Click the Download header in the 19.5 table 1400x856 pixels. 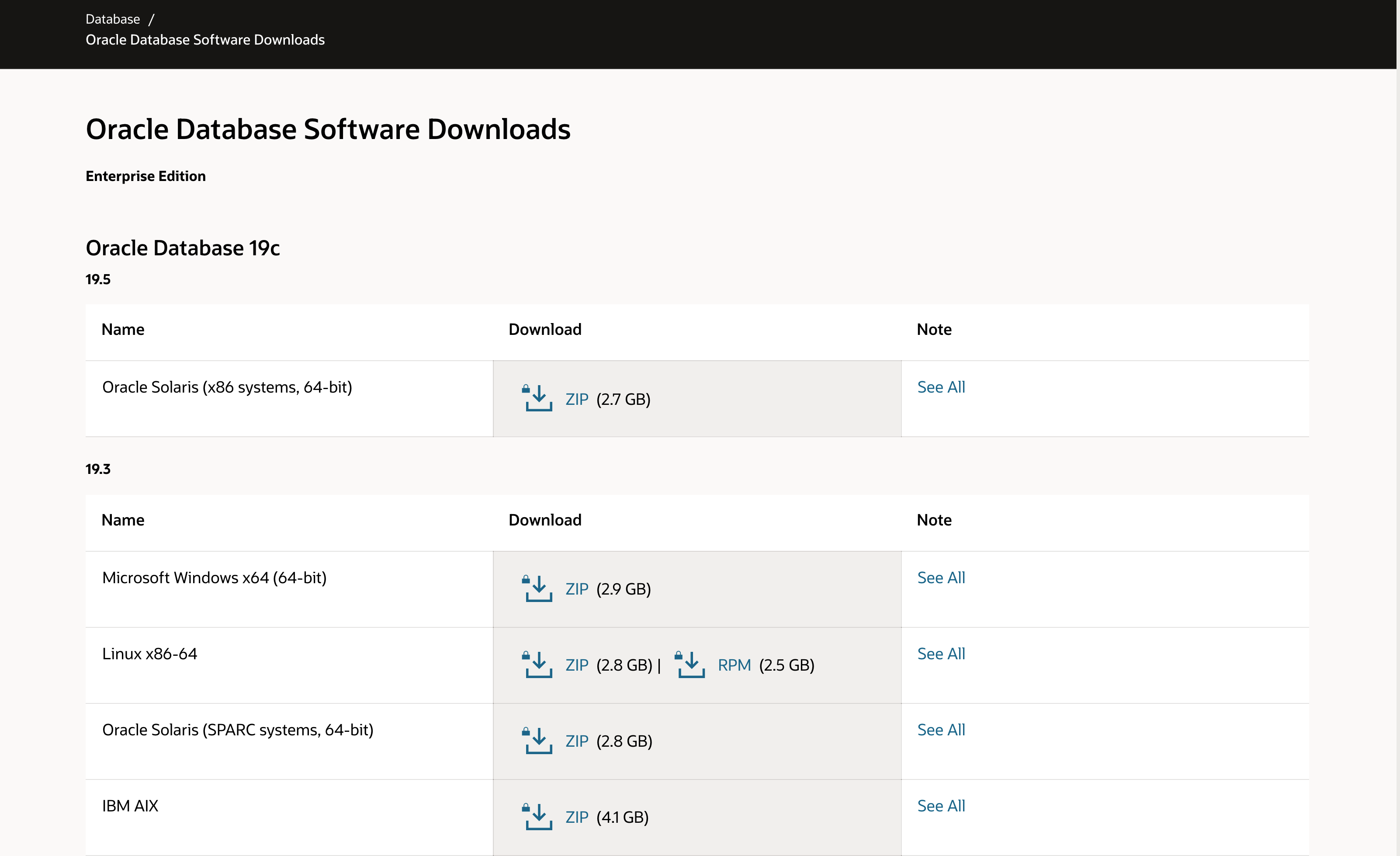point(545,330)
